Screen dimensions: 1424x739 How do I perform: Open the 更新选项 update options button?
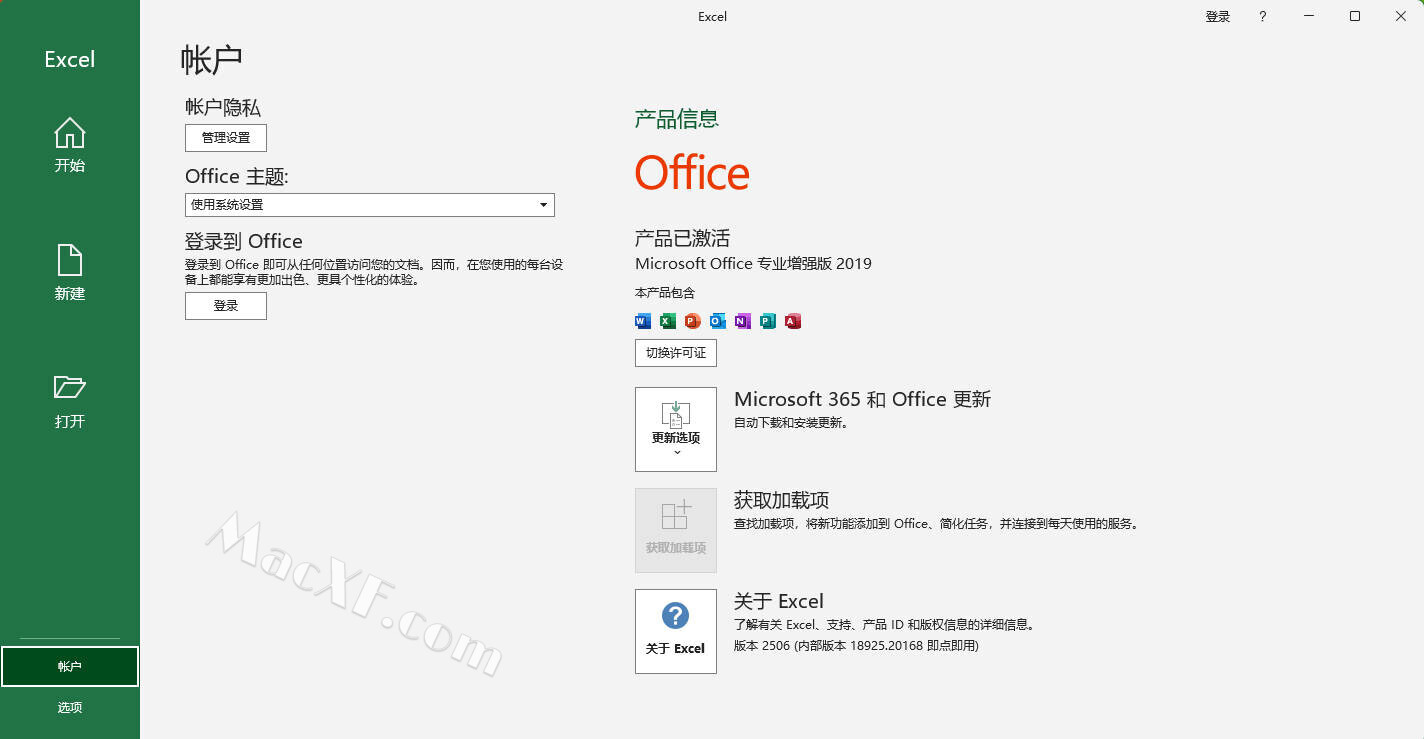click(x=676, y=429)
